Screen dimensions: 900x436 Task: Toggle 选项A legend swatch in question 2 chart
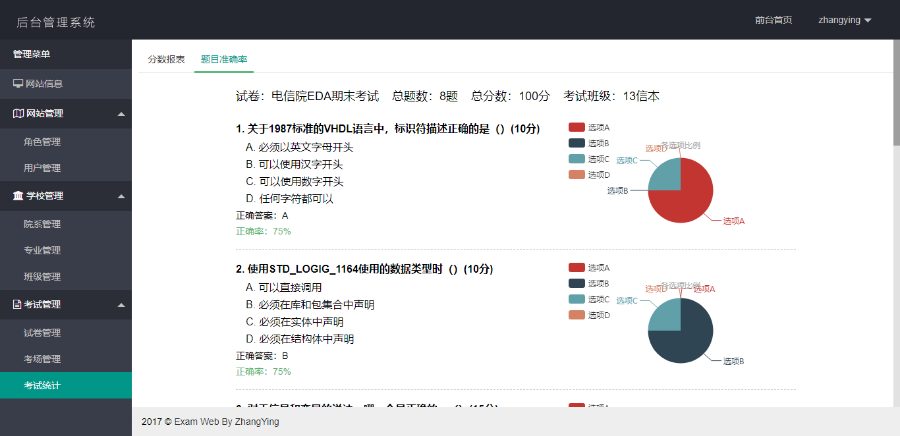576,267
